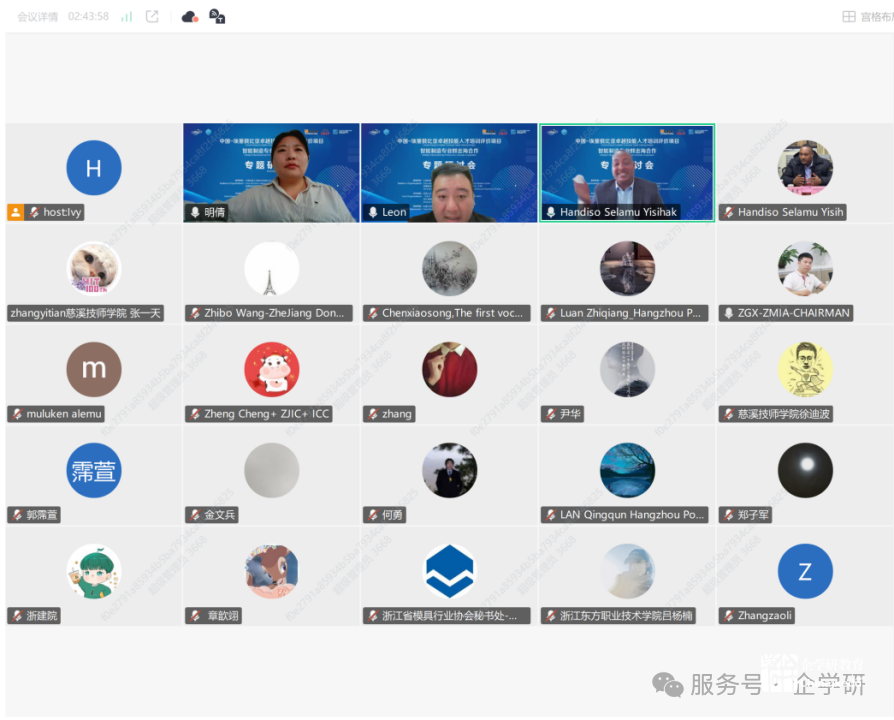Click the 浙江省模具行业协会 blue logo avatar
The width and height of the screenshot is (894, 720).
click(x=449, y=572)
